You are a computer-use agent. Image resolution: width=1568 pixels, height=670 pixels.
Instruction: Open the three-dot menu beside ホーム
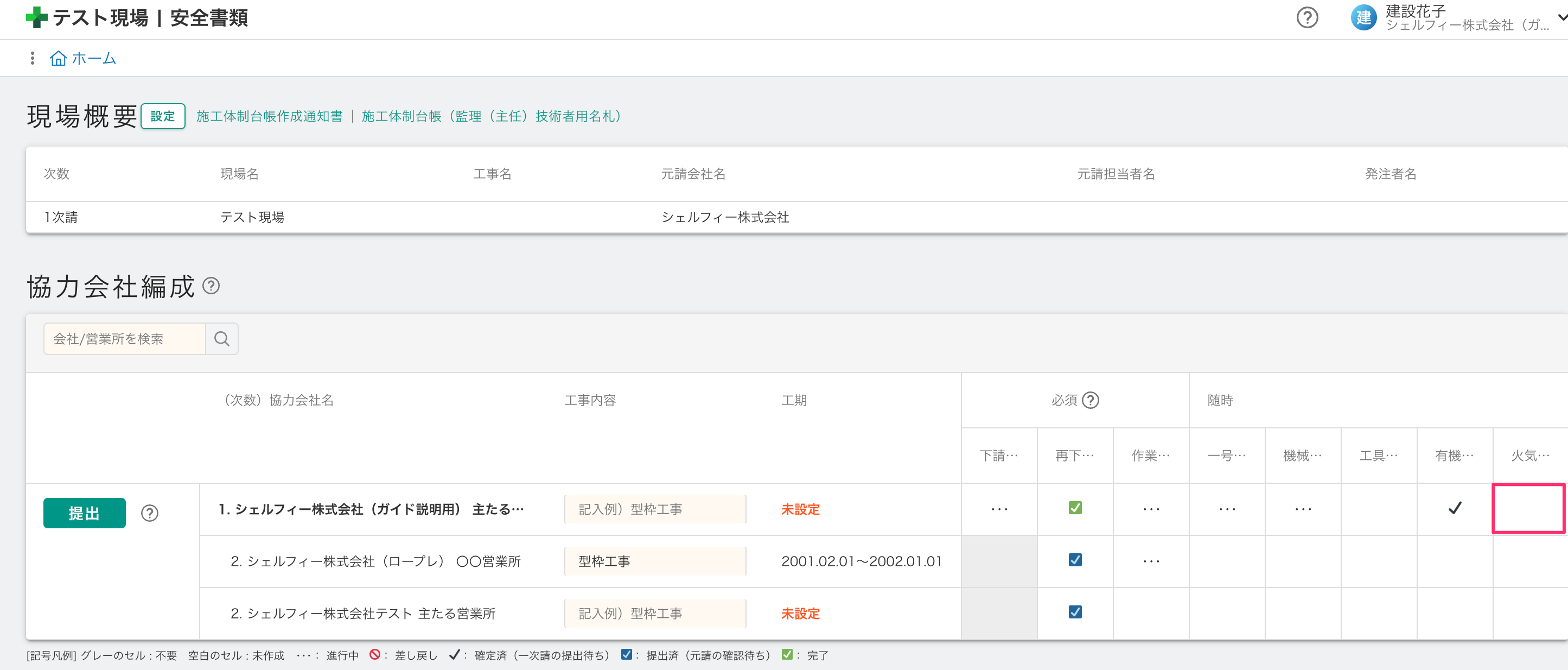point(32,59)
